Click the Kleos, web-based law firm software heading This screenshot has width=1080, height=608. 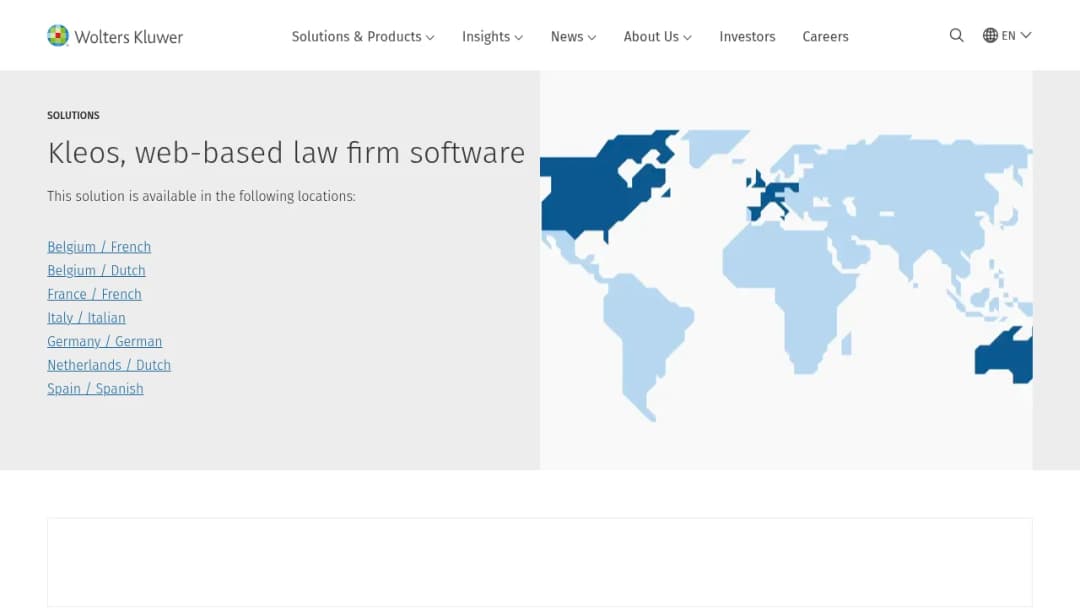coord(287,152)
